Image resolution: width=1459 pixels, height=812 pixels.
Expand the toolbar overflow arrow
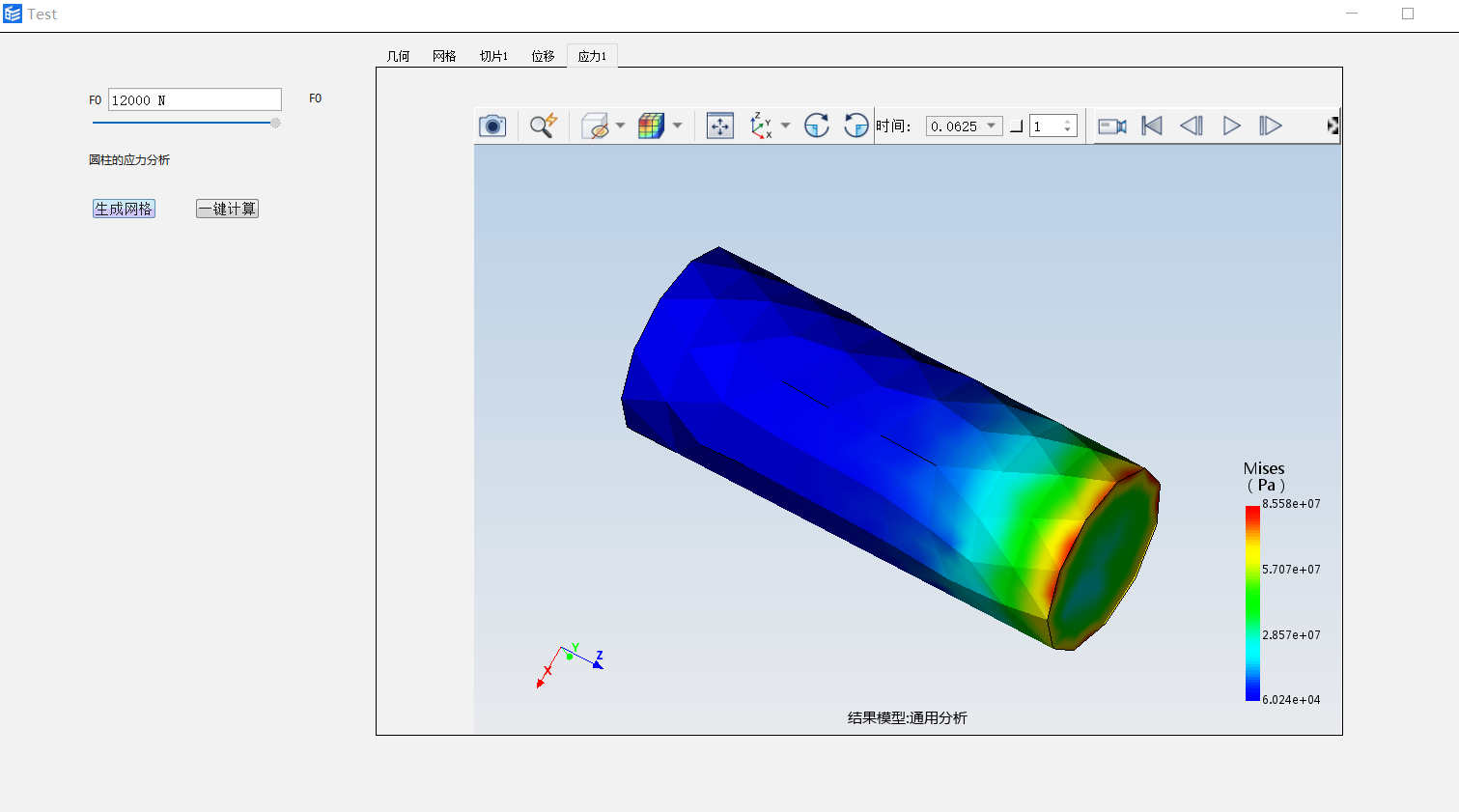1333,126
